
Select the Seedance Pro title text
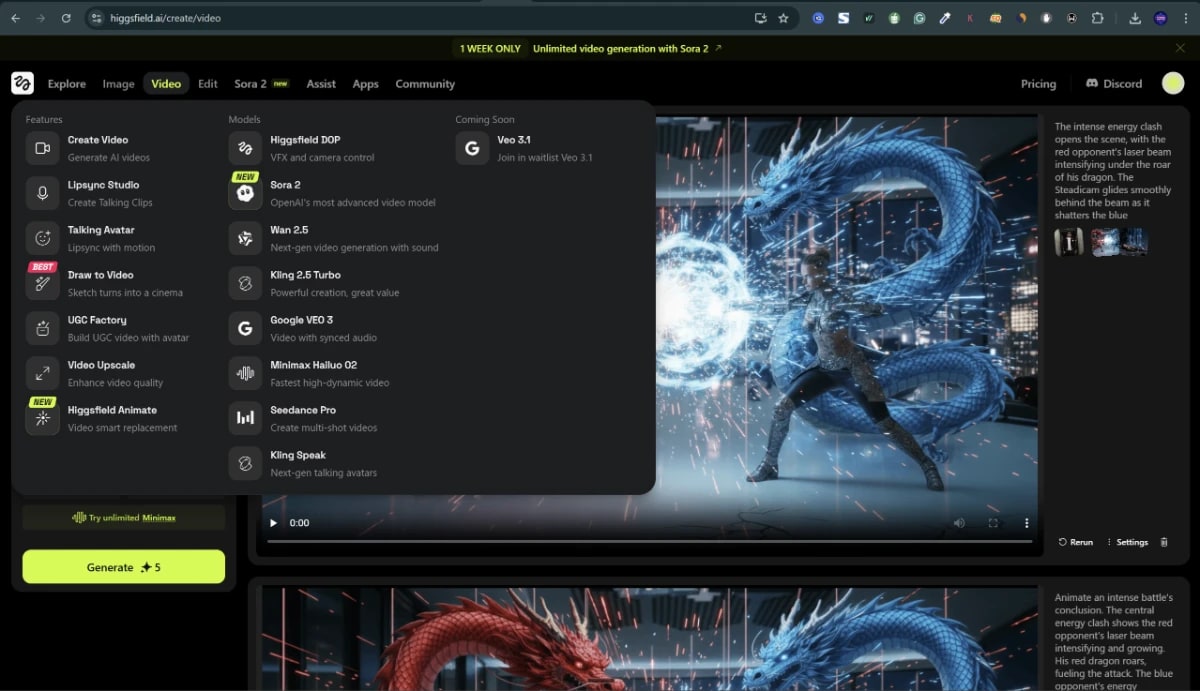click(x=303, y=410)
